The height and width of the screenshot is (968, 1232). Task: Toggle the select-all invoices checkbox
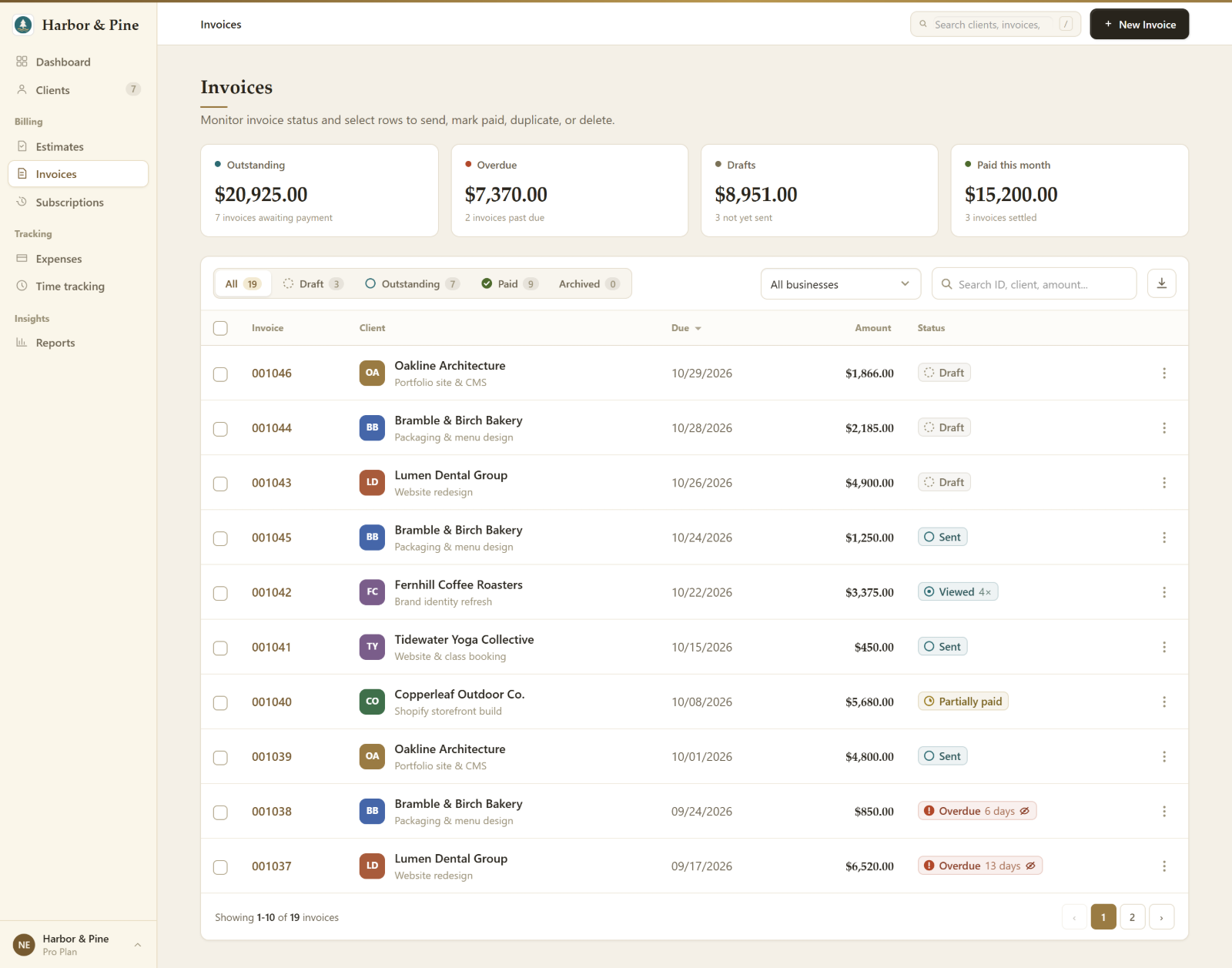point(220,328)
